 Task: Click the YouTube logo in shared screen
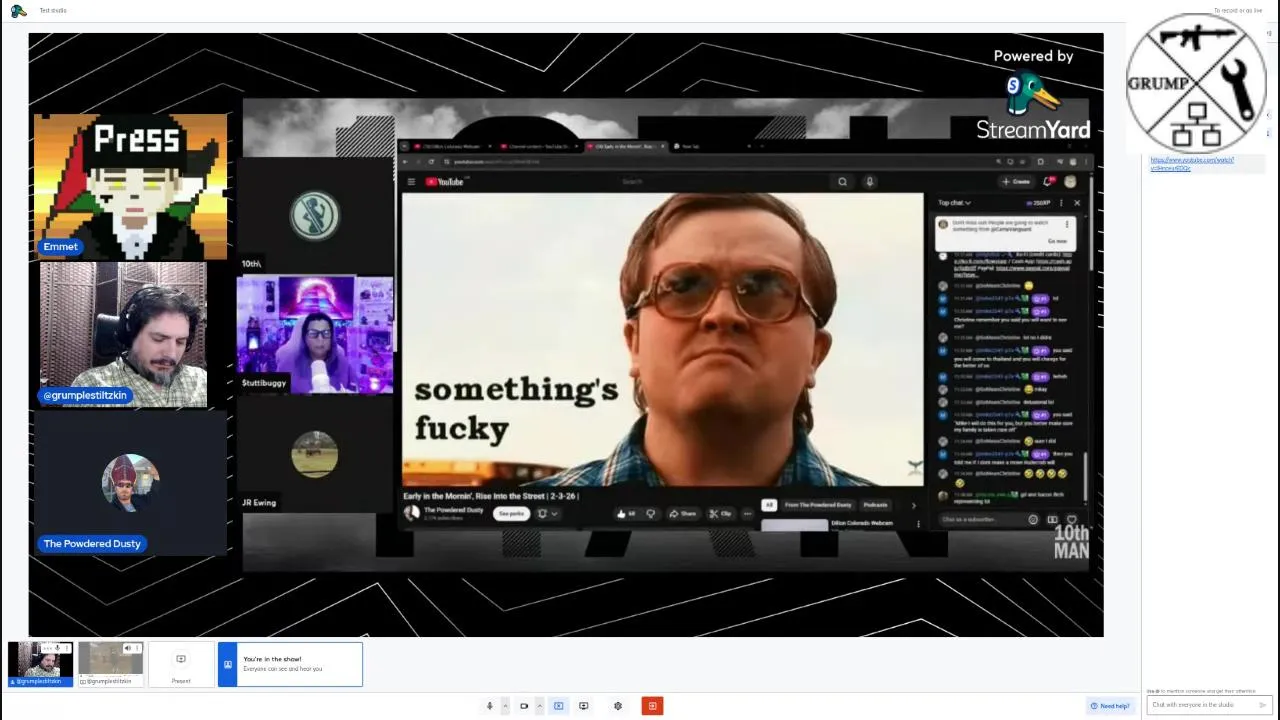pyautogui.click(x=446, y=182)
